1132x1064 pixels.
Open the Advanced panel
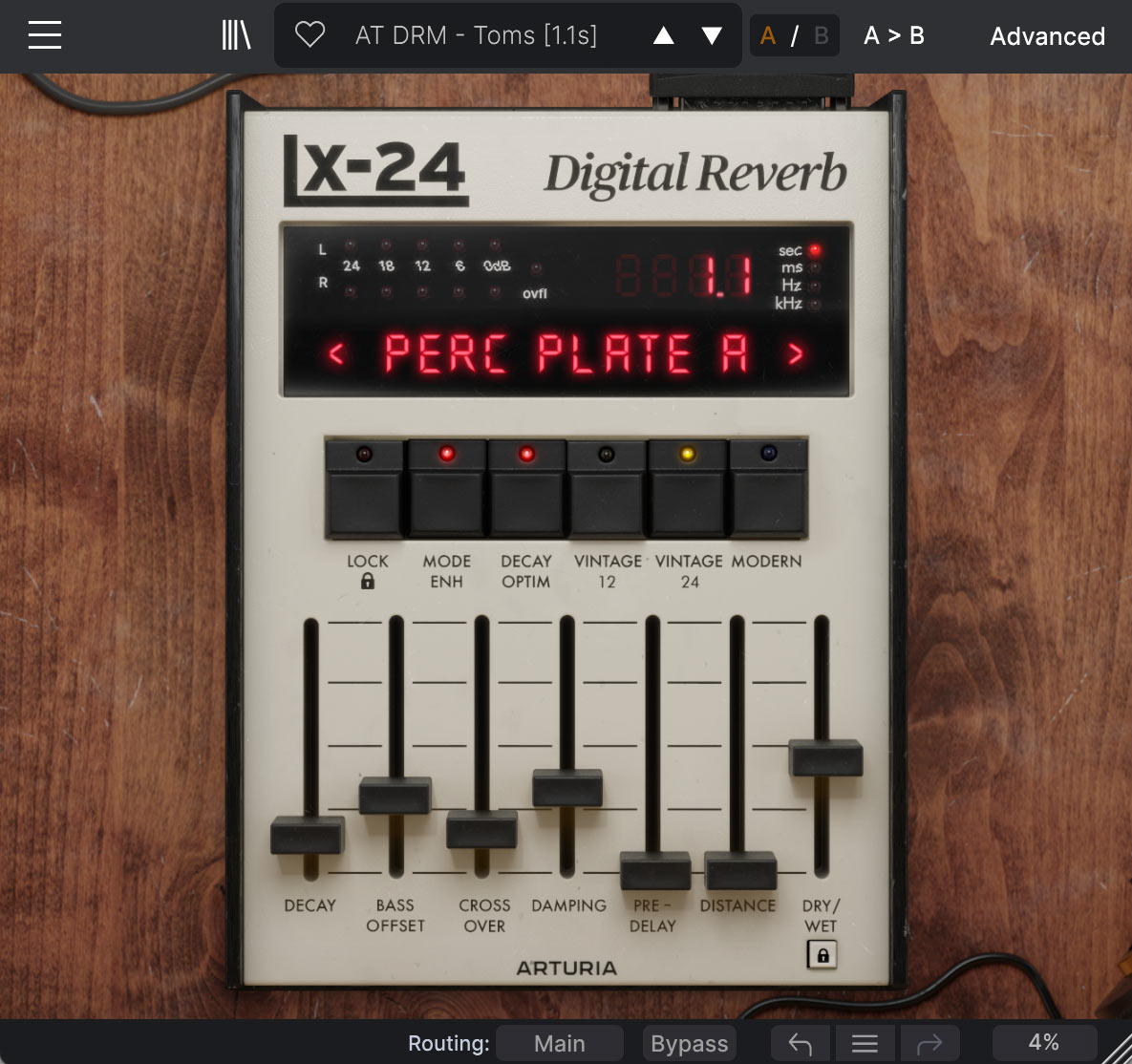[1047, 36]
